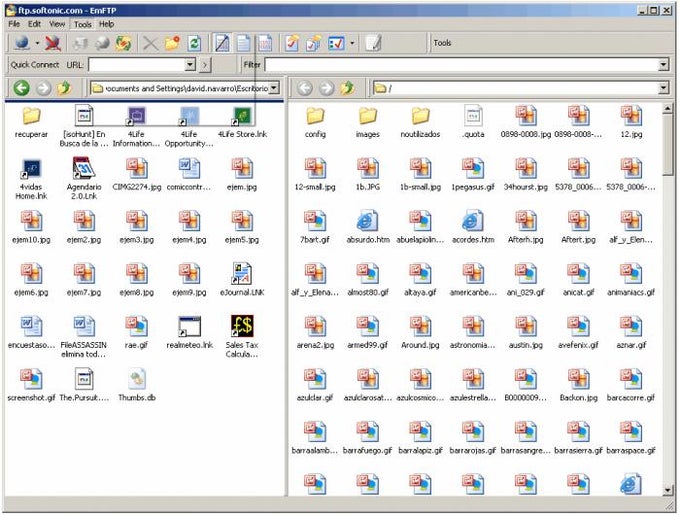Open the Help menu
Image resolution: width=680 pixels, height=515 pixels.
(x=106, y=24)
